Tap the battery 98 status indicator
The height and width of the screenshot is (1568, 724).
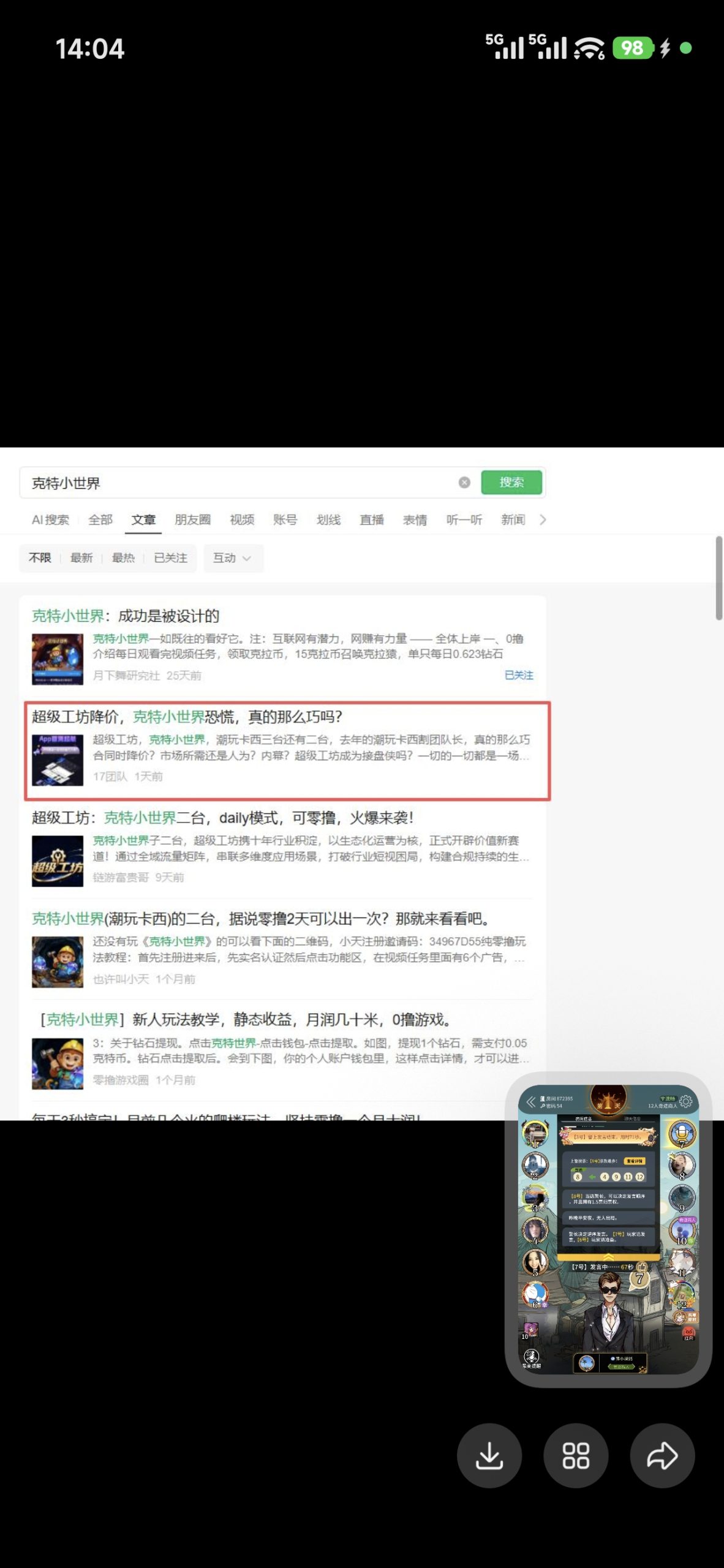tap(633, 48)
